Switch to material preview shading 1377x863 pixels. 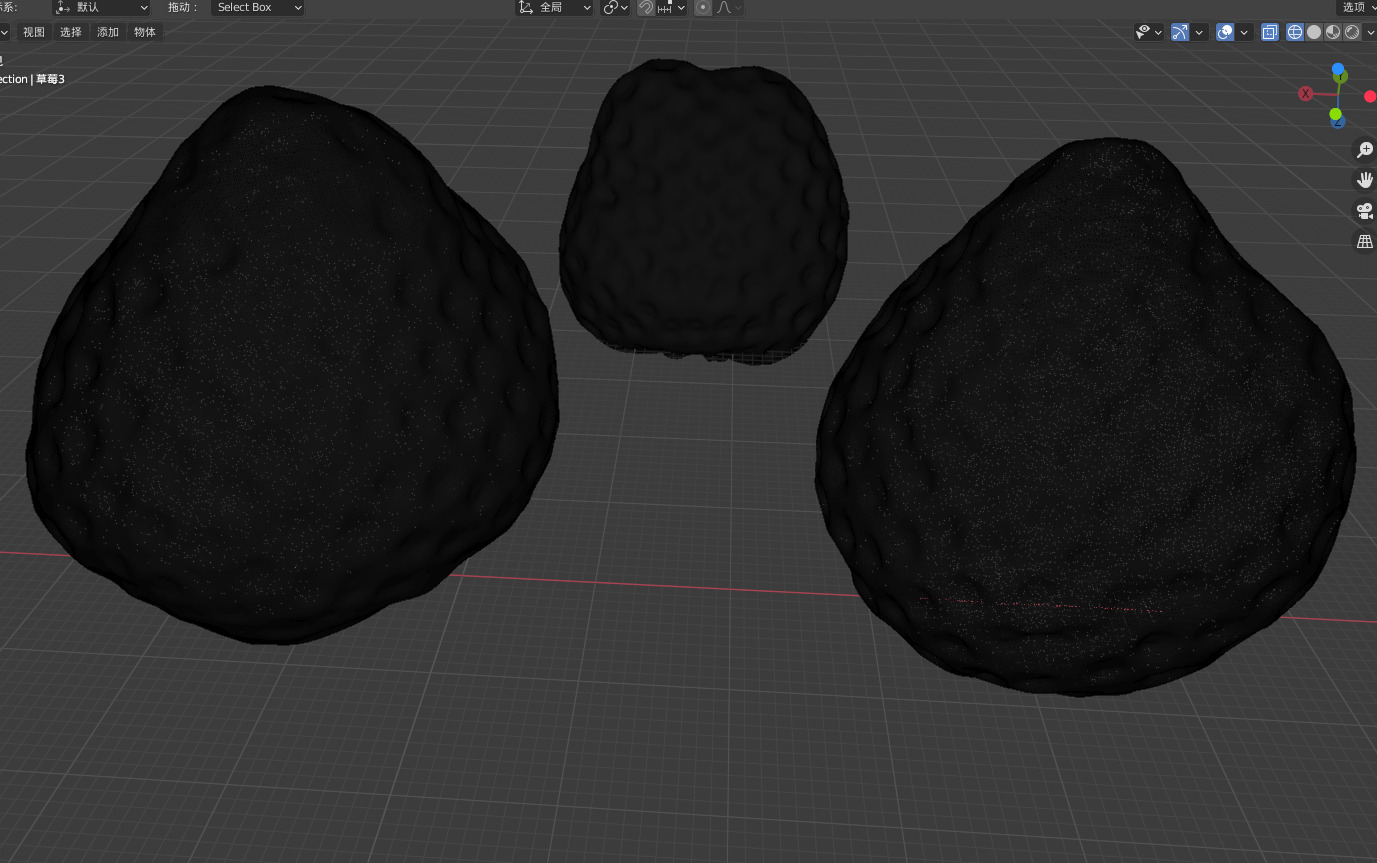point(1333,32)
